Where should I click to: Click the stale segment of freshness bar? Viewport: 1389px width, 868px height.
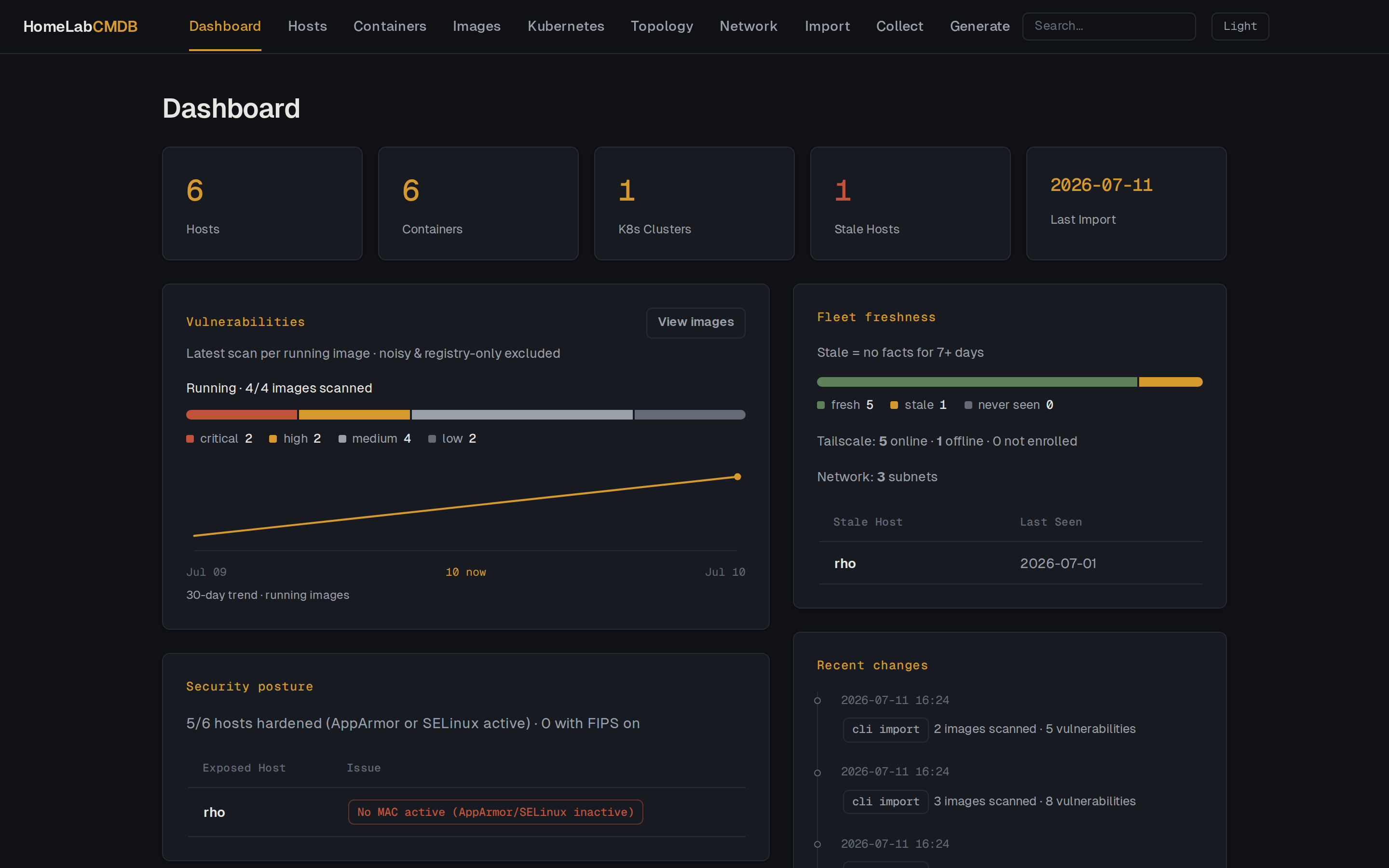pyautogui.click(x=1171, y=382)
